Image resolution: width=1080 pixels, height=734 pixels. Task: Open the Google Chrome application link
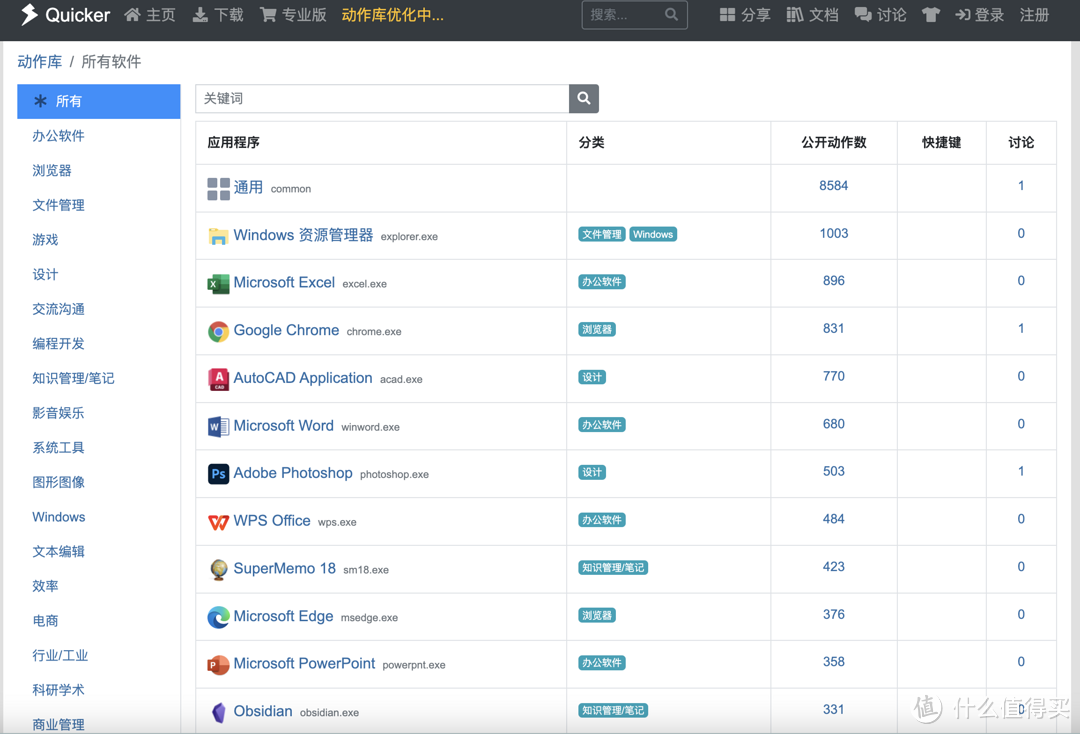pos(286,330)
